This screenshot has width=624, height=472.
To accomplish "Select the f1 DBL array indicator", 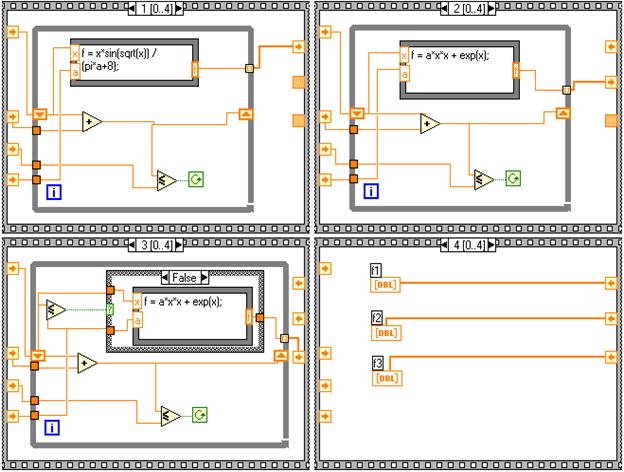I will 385,285.
